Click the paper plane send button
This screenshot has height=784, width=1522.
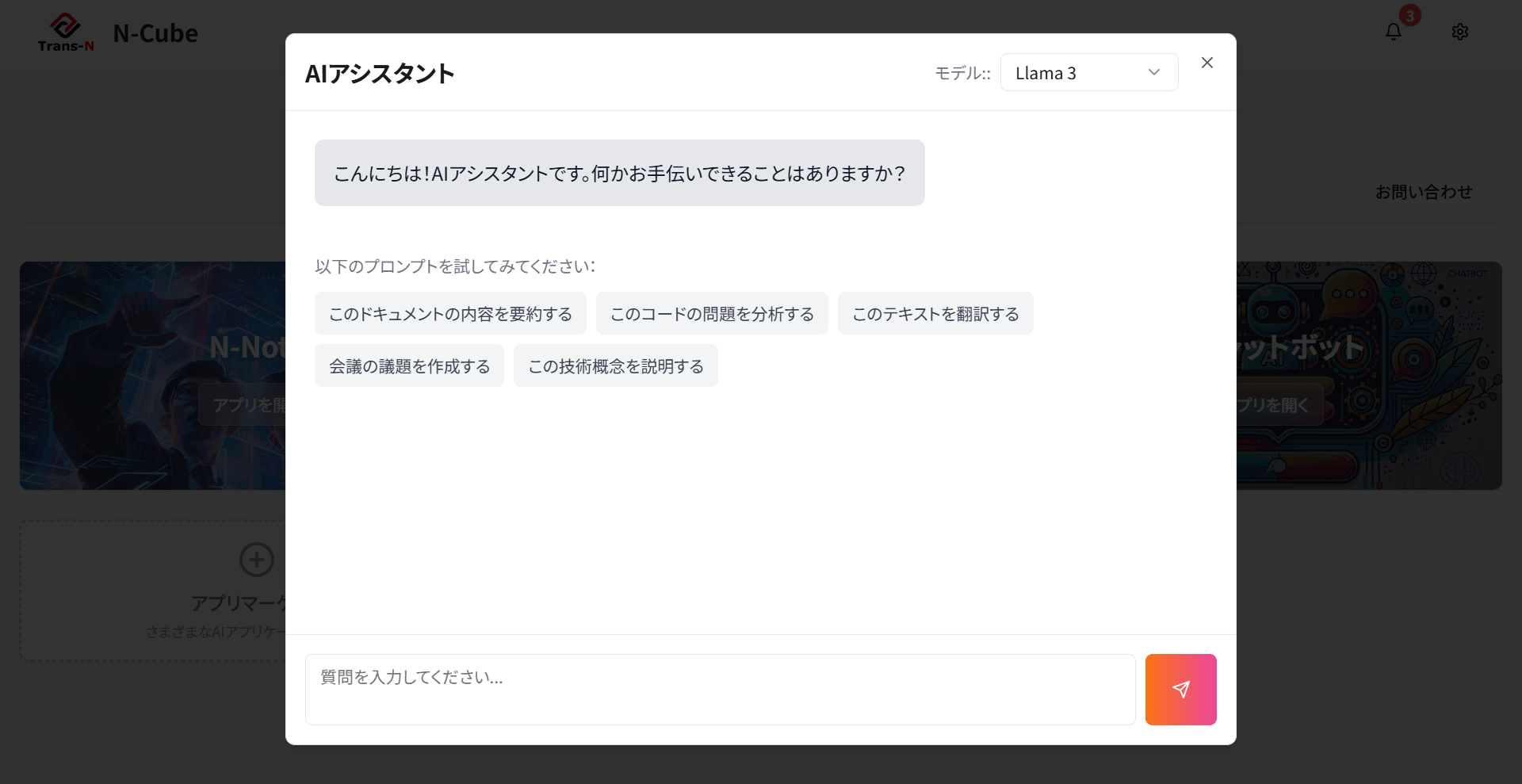pyautogui.click(x=1180, y=689)
